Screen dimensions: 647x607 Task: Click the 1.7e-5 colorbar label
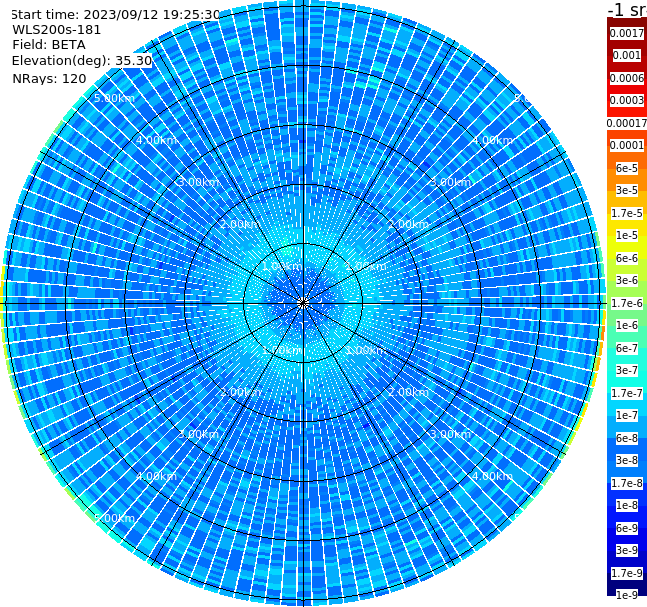click(627, 213)
